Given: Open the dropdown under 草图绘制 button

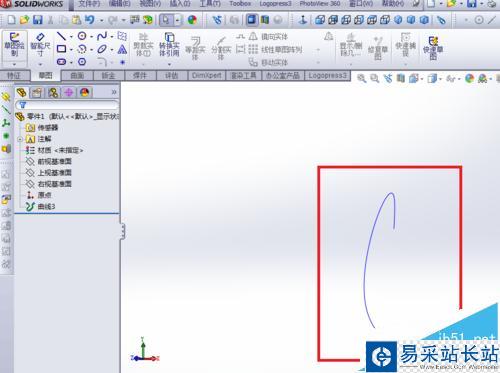Looking at the screenshot, I should coord(14,64).
